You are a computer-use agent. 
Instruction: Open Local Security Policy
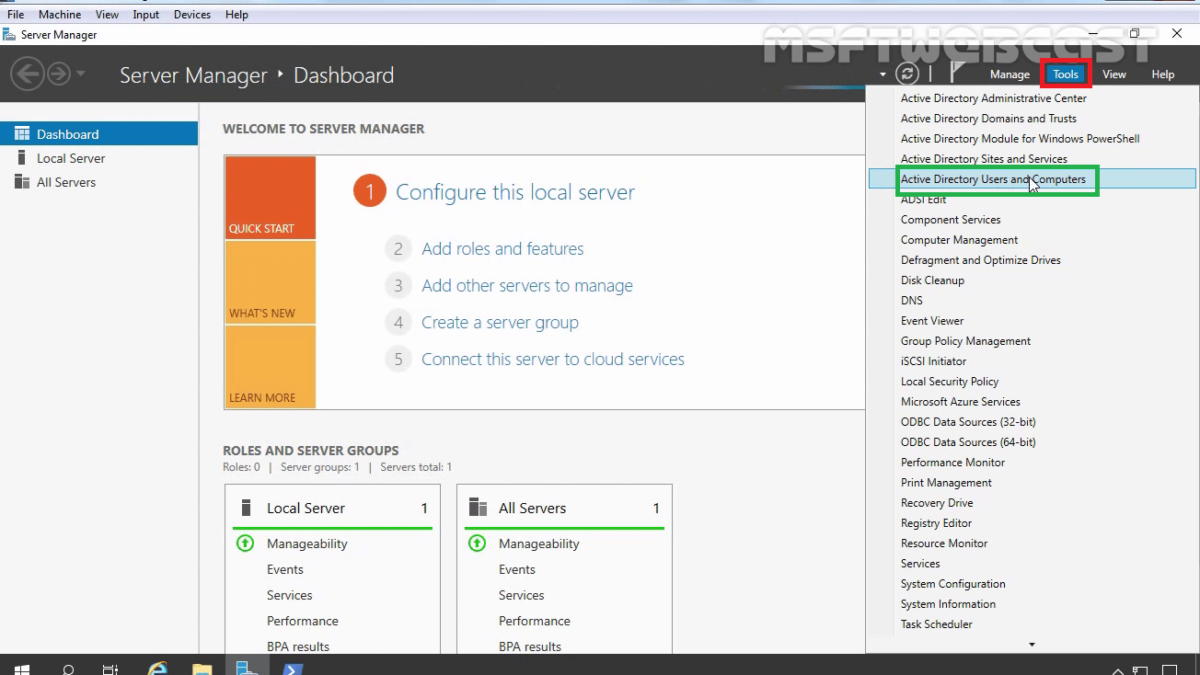coord(1031,381)
